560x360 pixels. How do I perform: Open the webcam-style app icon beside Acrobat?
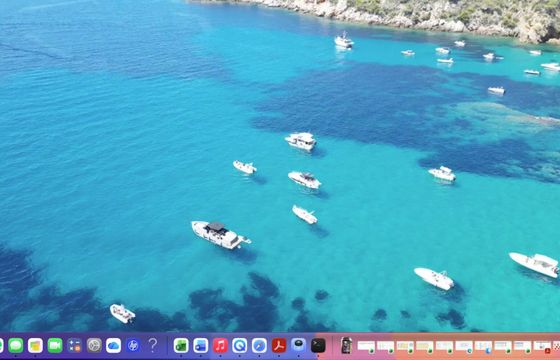coord(299,345)
